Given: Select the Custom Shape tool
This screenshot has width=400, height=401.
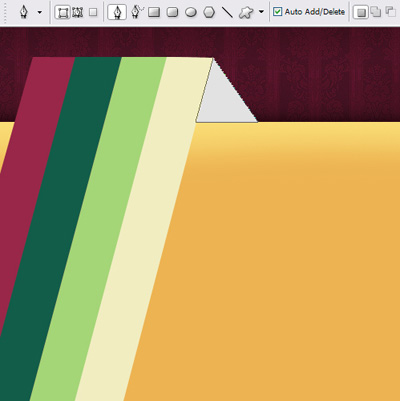Looking at the screenshot, I should 246,13.
